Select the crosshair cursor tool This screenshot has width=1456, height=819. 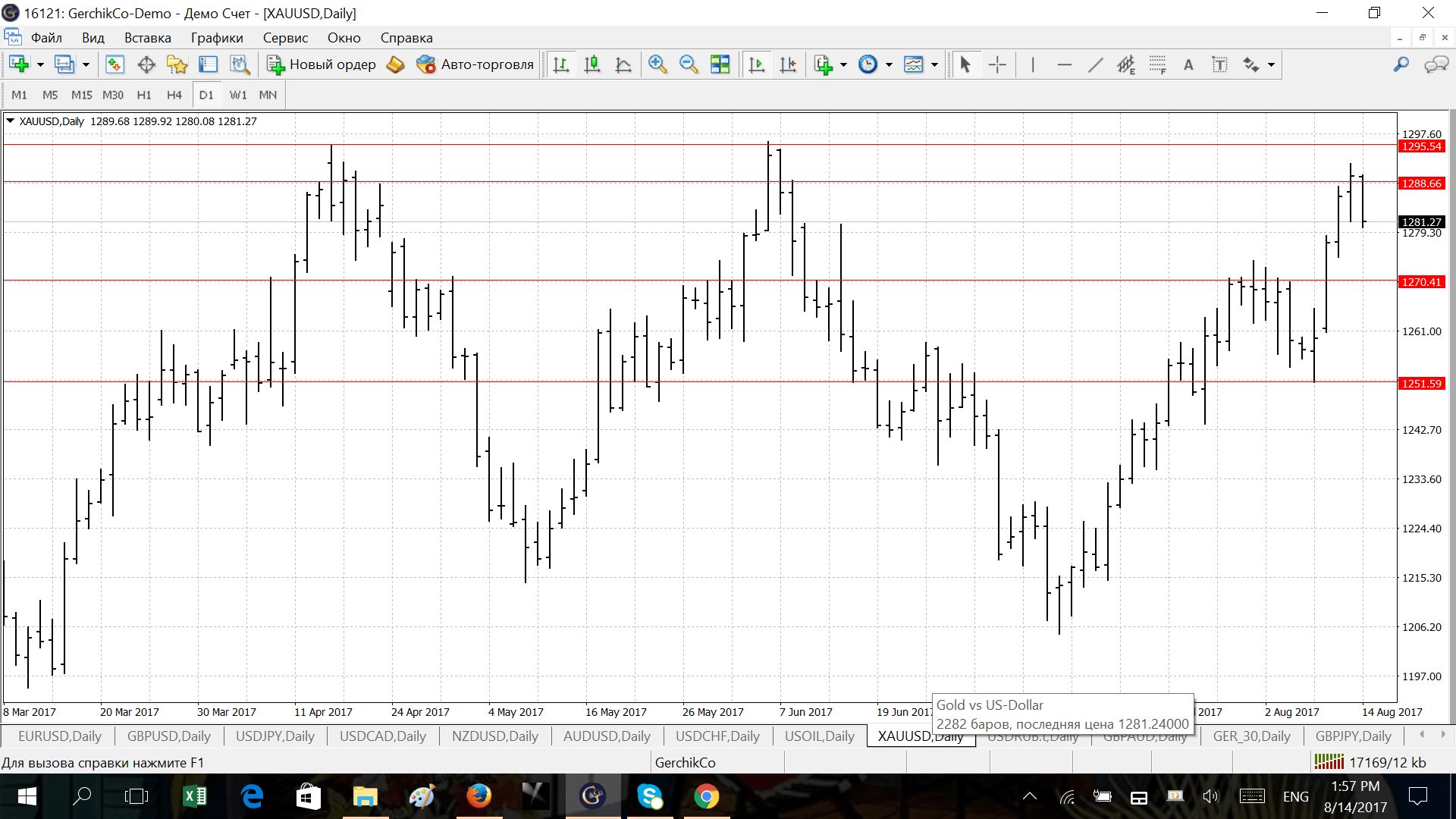point(997,64)
